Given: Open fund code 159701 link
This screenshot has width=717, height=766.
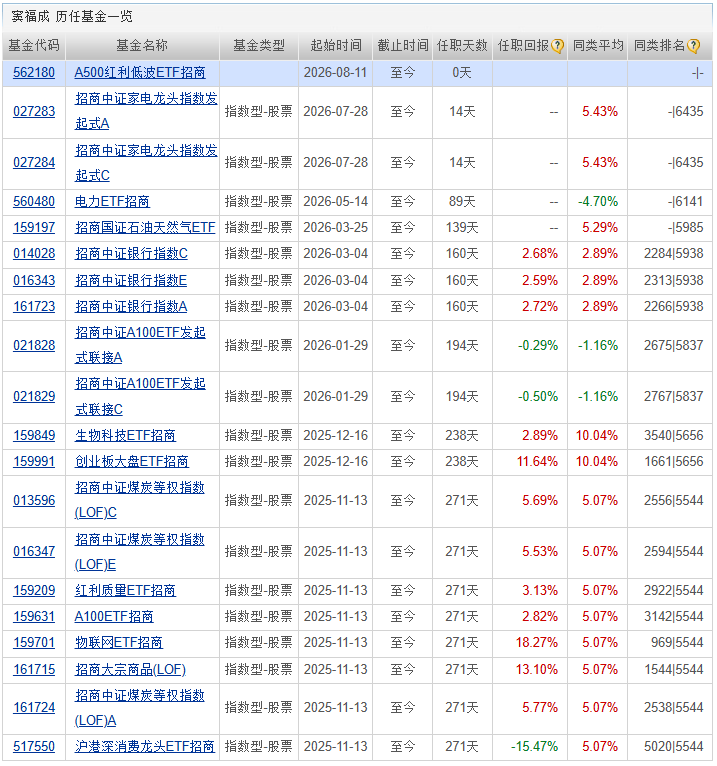Looking at the screenshot, I should [x=34, y=643].
